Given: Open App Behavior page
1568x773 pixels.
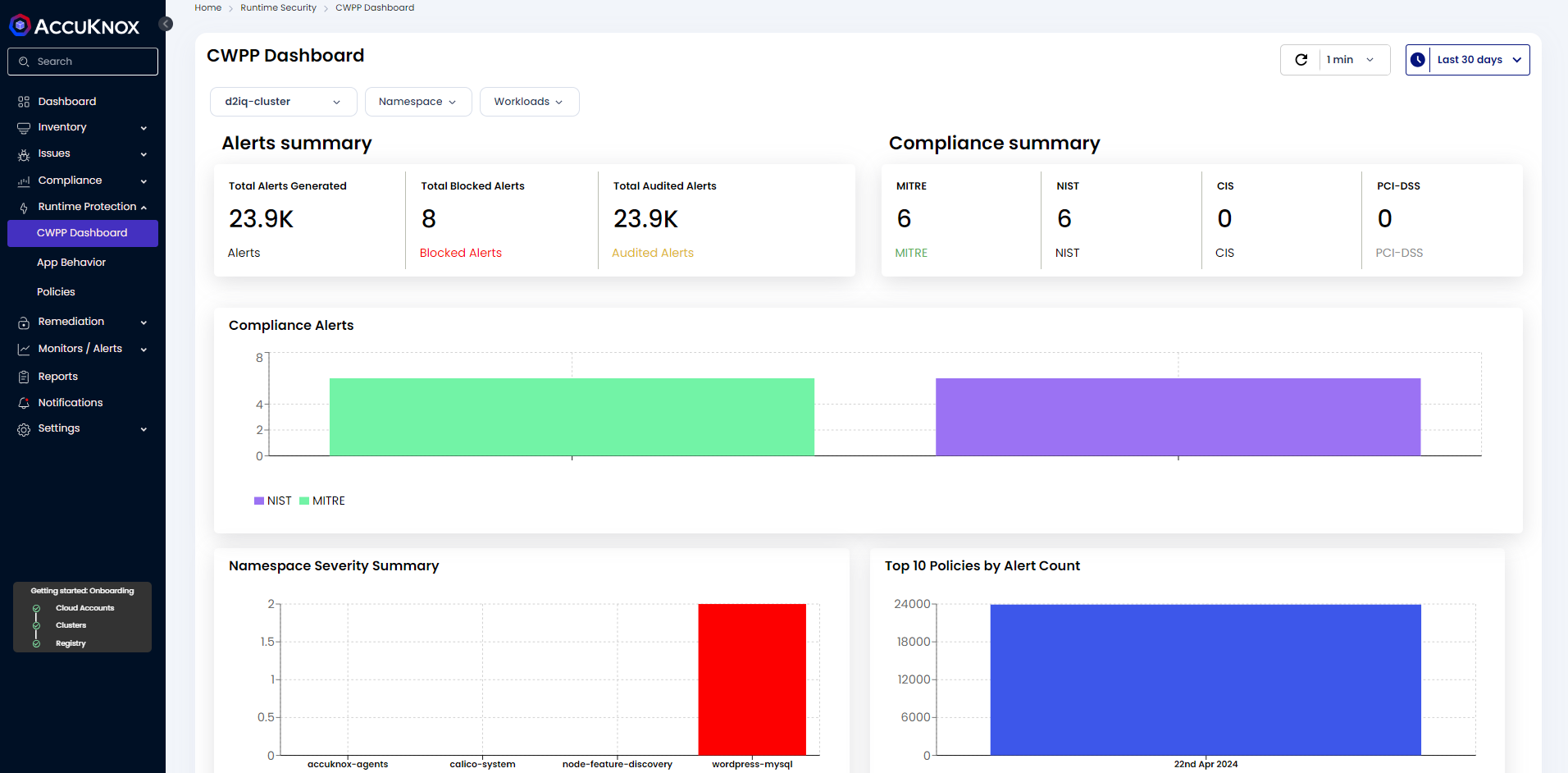Looking at the screenshot, I should click(71, 263).
